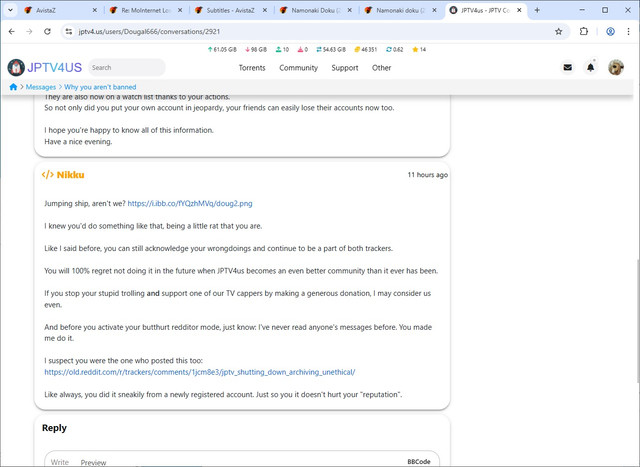640x467 pixels.
Task: Open the Other menu
Action: click(381, 68)
